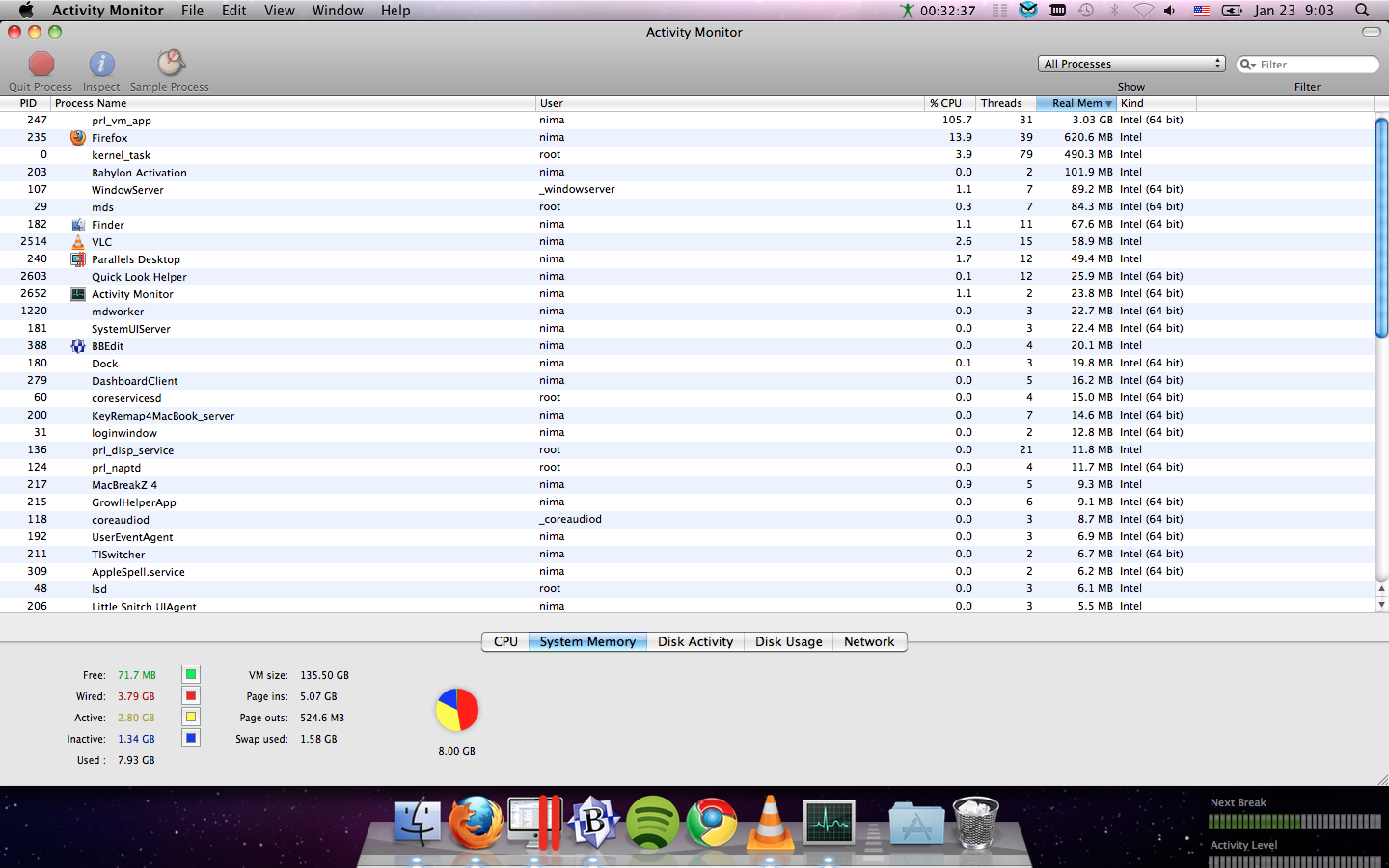Click the Quit Process stop-sign icon
Screen dimensions: 1389x868
point(41,64)
